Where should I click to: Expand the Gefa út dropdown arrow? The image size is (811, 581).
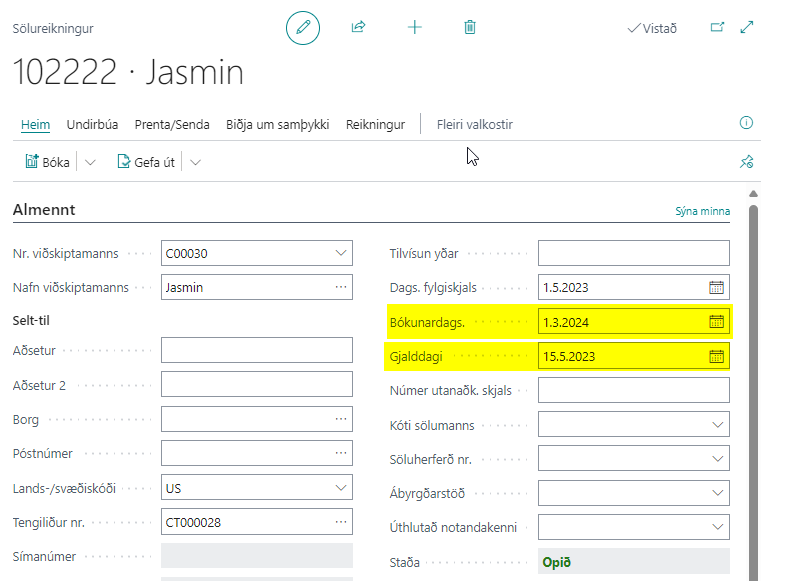coord(195,162)
